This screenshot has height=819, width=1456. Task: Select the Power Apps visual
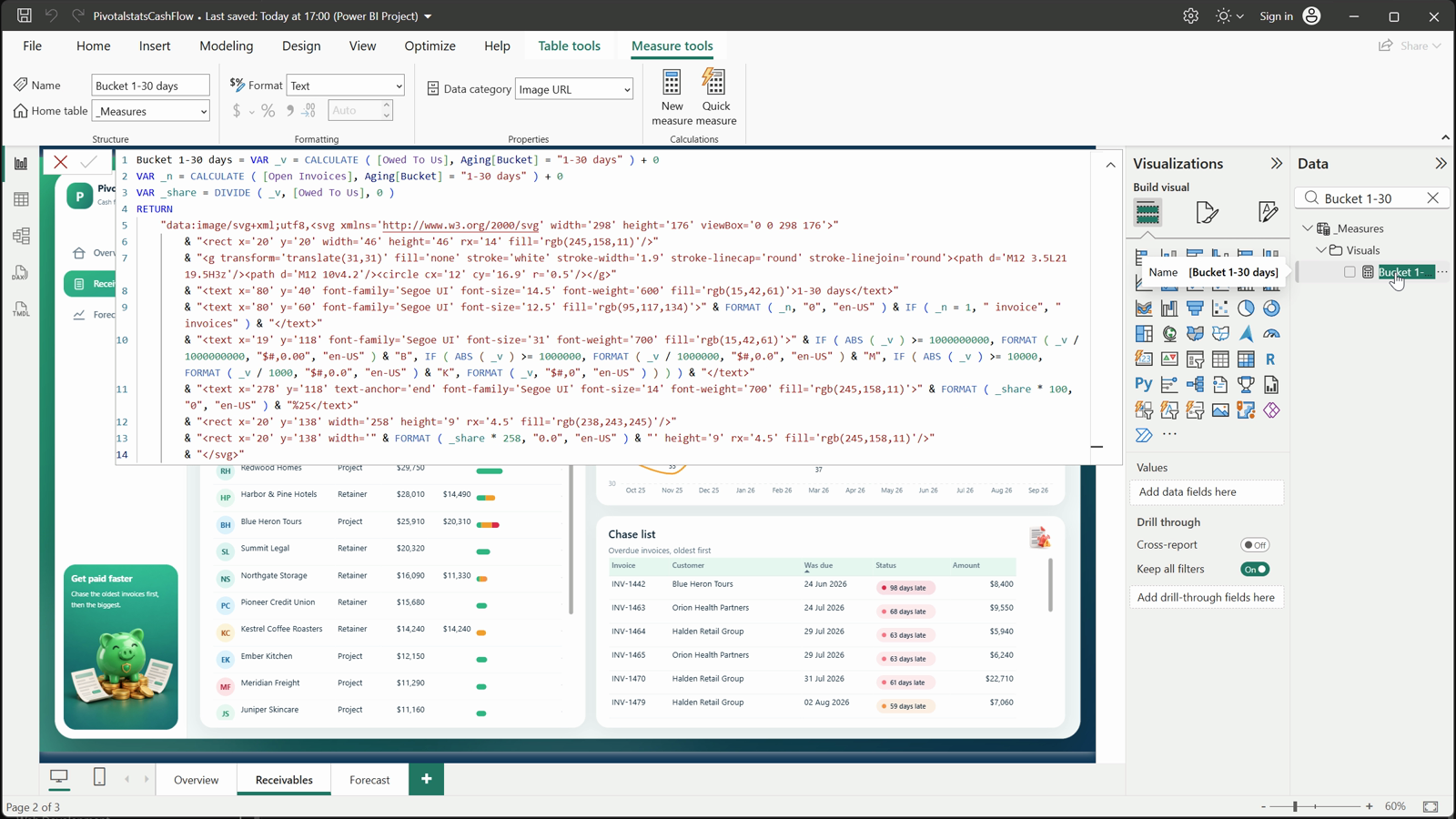point(1271,410)
